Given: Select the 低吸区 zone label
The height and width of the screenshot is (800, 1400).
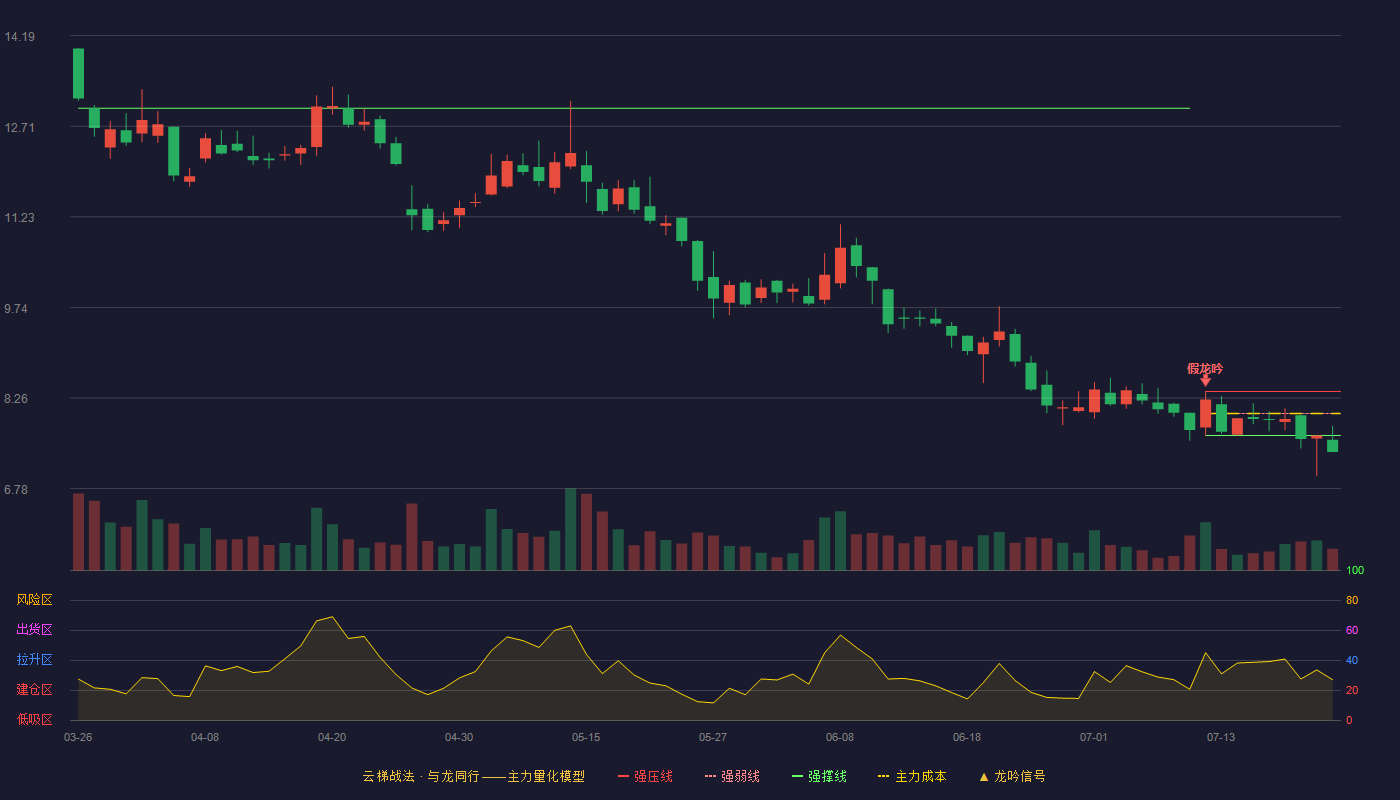Looking at the screenshot, I should pos(34,719).
